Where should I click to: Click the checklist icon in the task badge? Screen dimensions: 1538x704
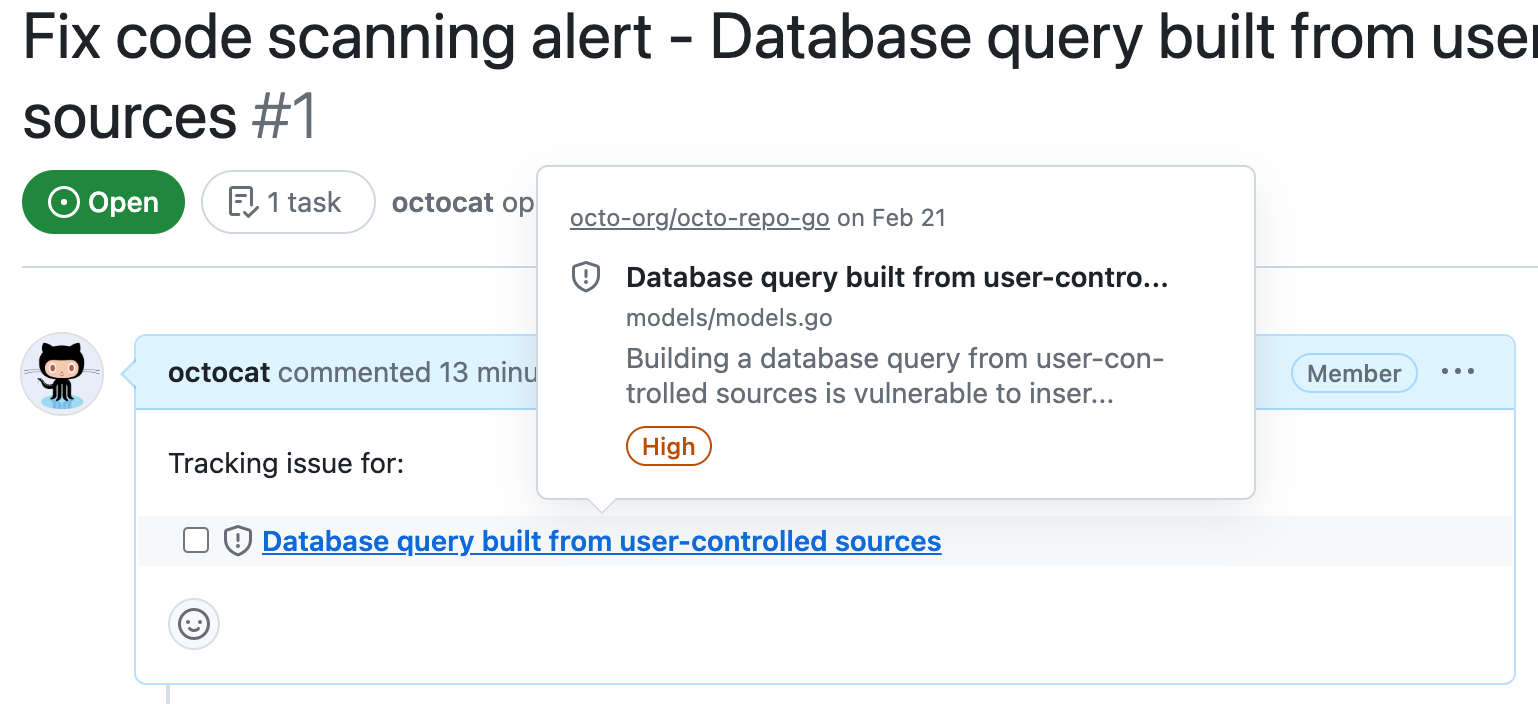click(x=241, y=201)
